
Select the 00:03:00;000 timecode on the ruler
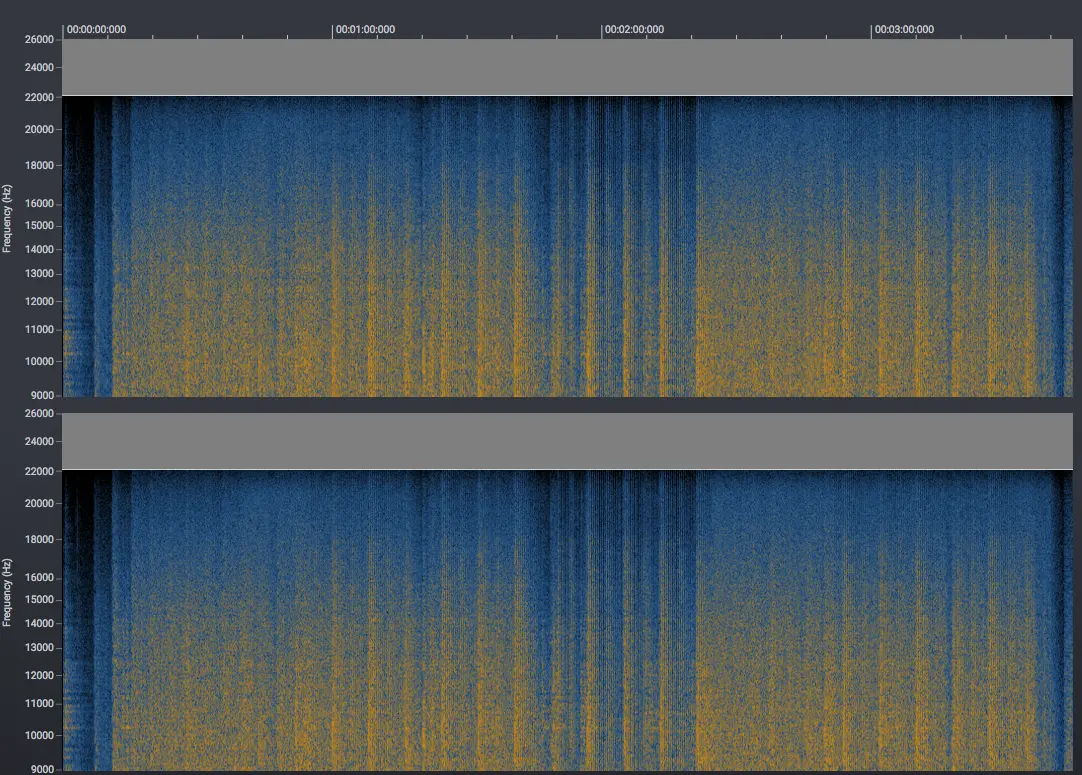(904, 29)
